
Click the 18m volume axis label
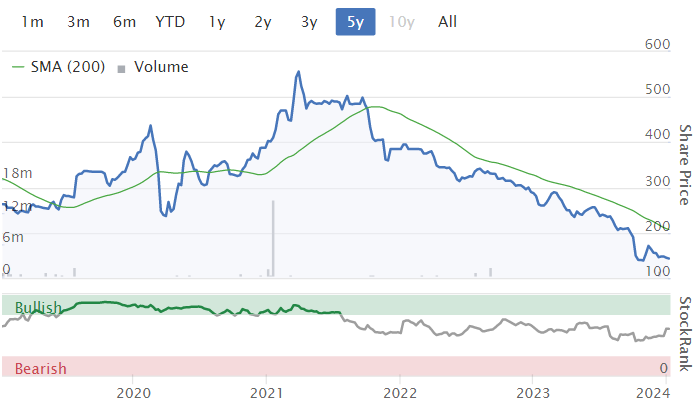tap(17, 173)
